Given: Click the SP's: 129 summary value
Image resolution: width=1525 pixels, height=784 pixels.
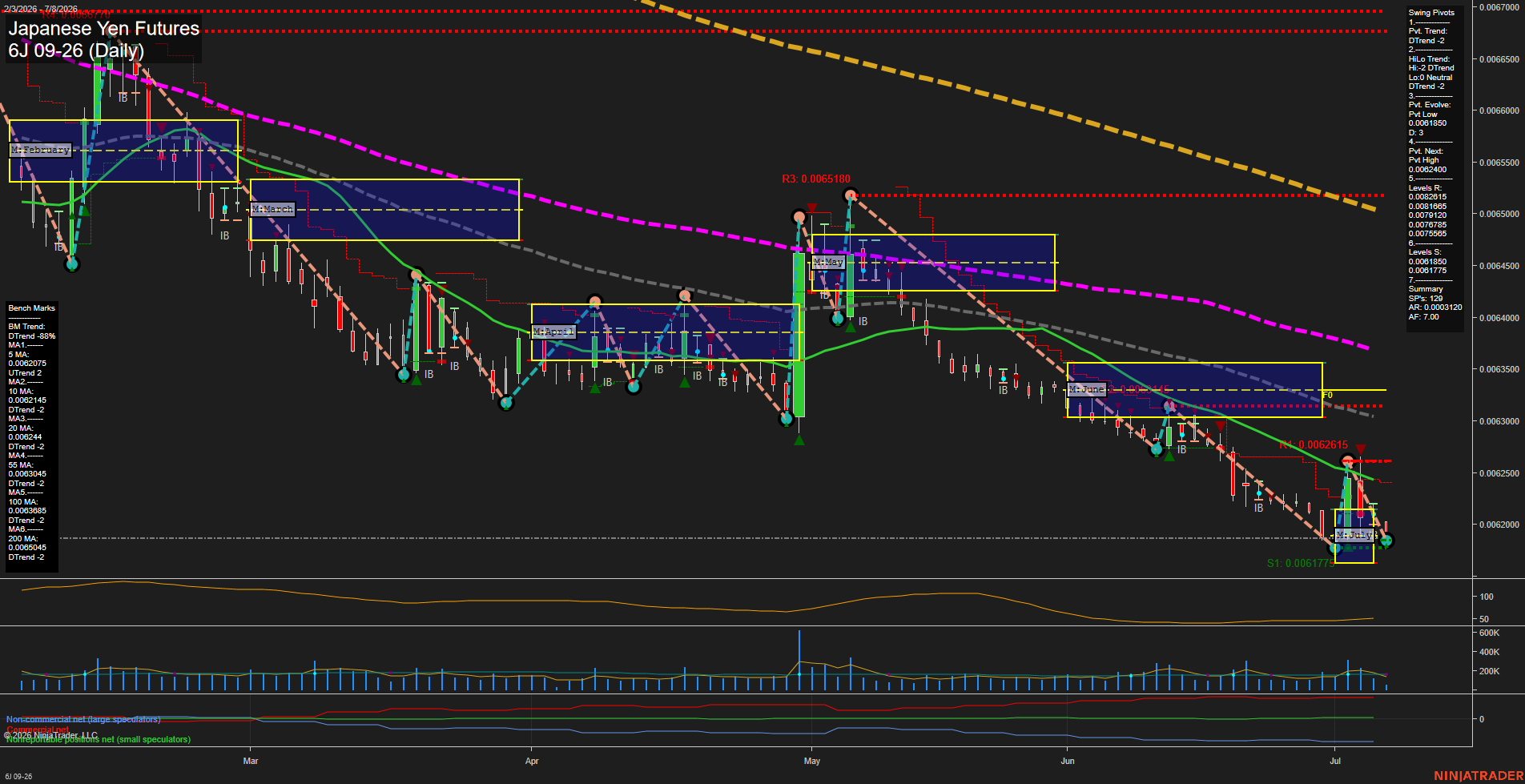Looking at the screenshot, I should coord(1426,299).
